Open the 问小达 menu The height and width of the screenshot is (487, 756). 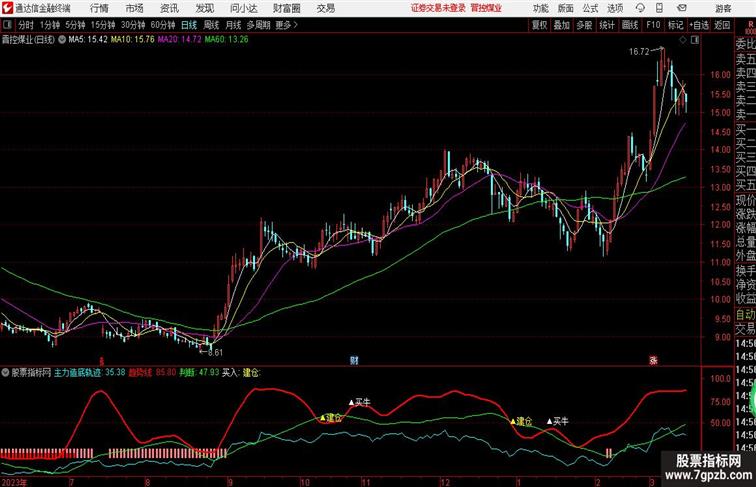point(243,8)
